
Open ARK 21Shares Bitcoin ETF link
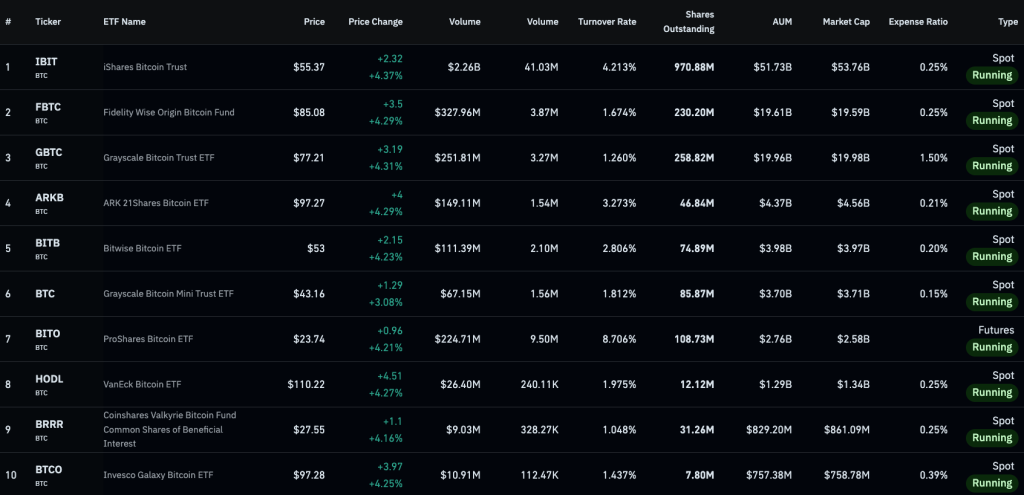[x=156, y=202]
